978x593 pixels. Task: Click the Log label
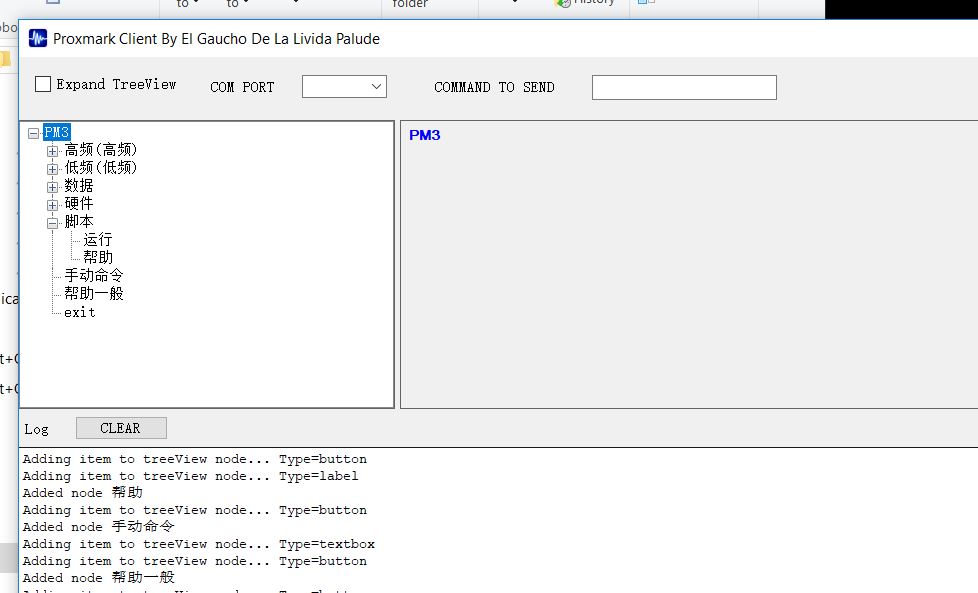pos(36,430)
